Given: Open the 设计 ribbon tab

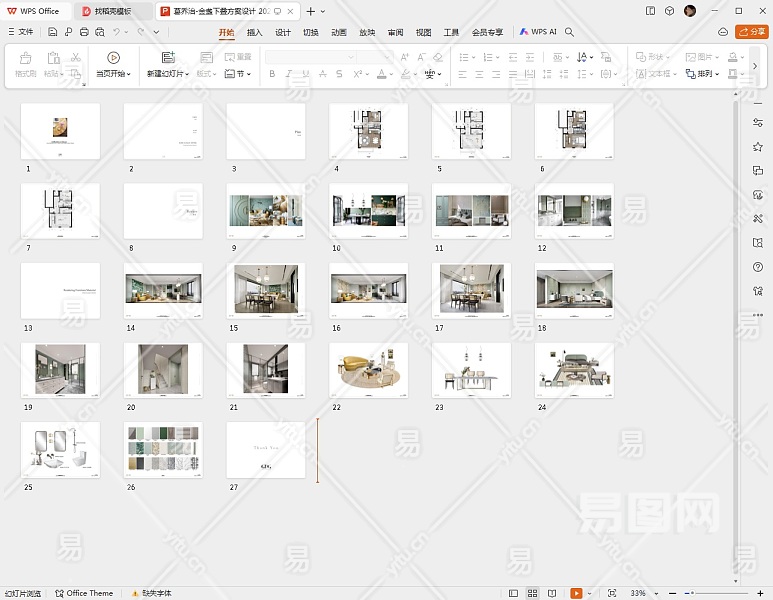Looking at the screenshot, I should tap(283, 32).
